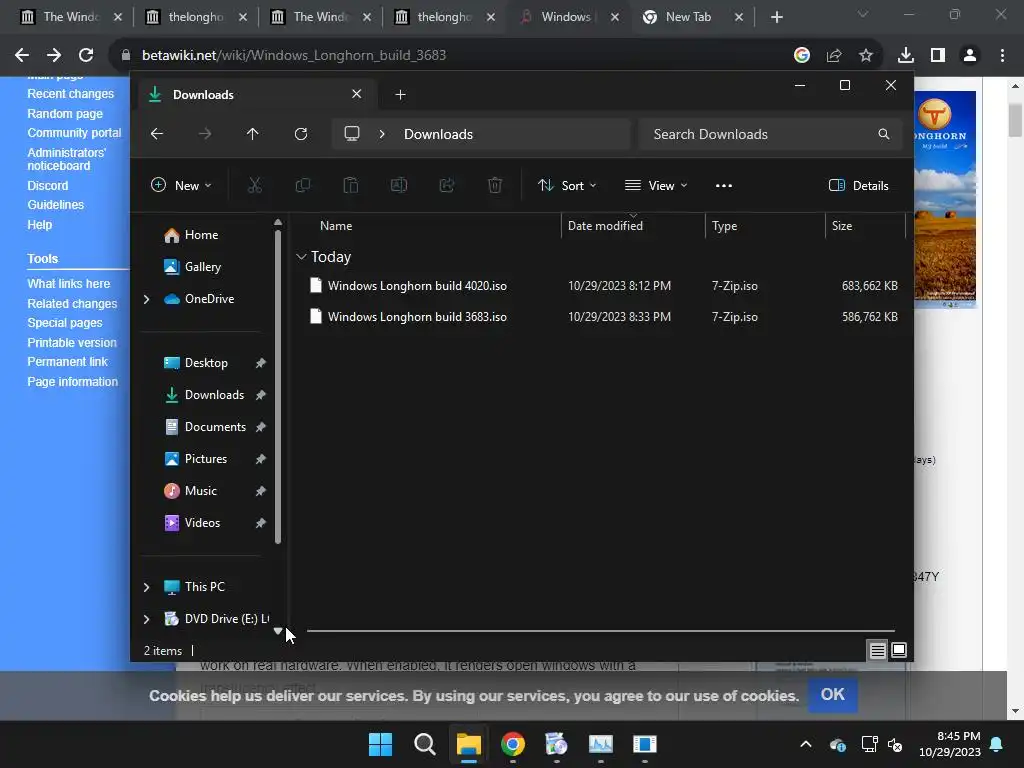1024x768 pixels.
Task: Open the View dropdown
Action: click(x=656, y=185)
